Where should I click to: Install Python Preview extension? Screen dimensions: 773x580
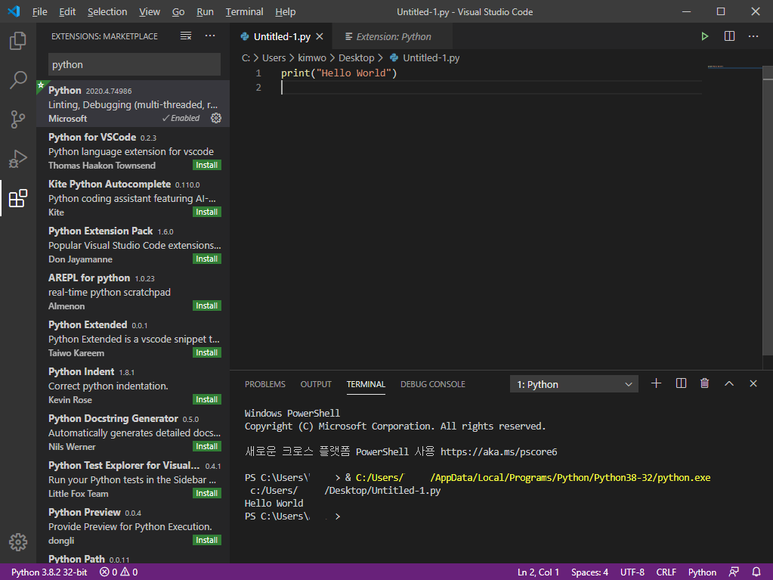click(x=207, y=540)
